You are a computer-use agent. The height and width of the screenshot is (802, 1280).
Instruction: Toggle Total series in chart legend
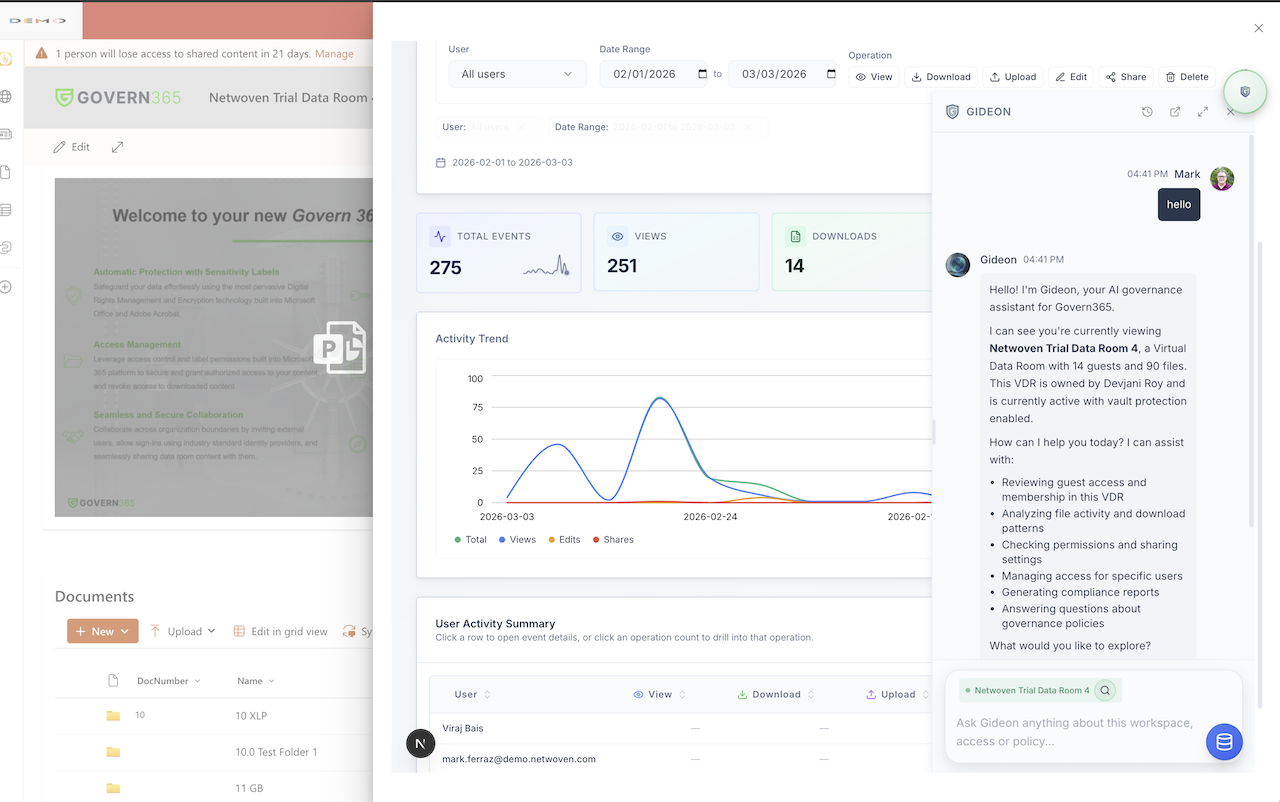[471, 539]
